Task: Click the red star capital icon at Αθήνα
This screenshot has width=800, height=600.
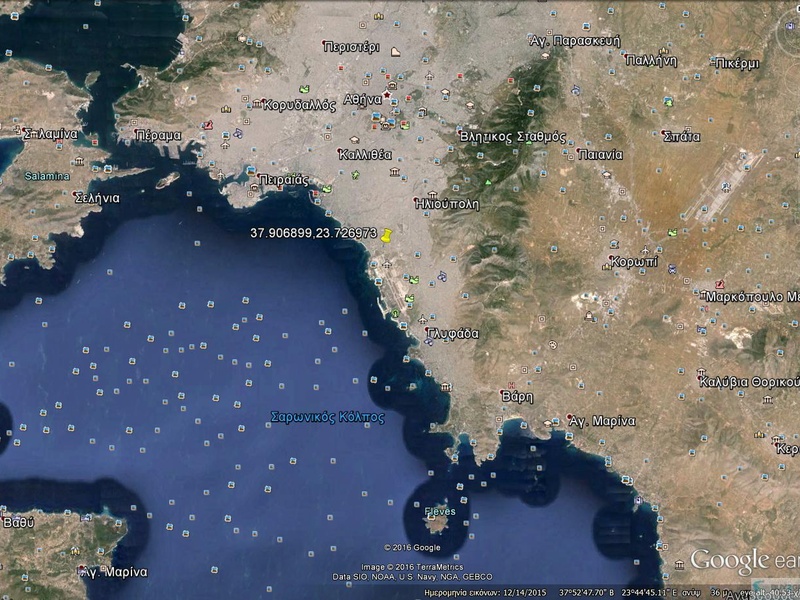Action: click(x=387, y=95)
